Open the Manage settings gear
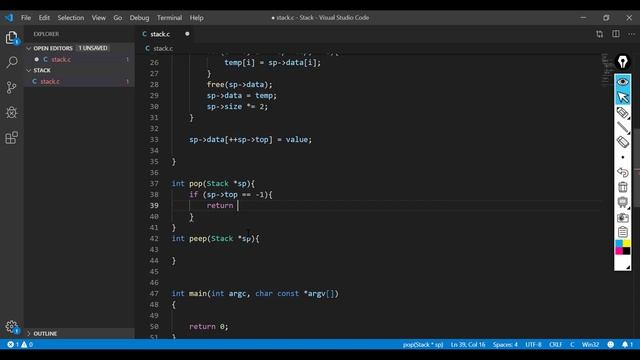 coord(11,327)
